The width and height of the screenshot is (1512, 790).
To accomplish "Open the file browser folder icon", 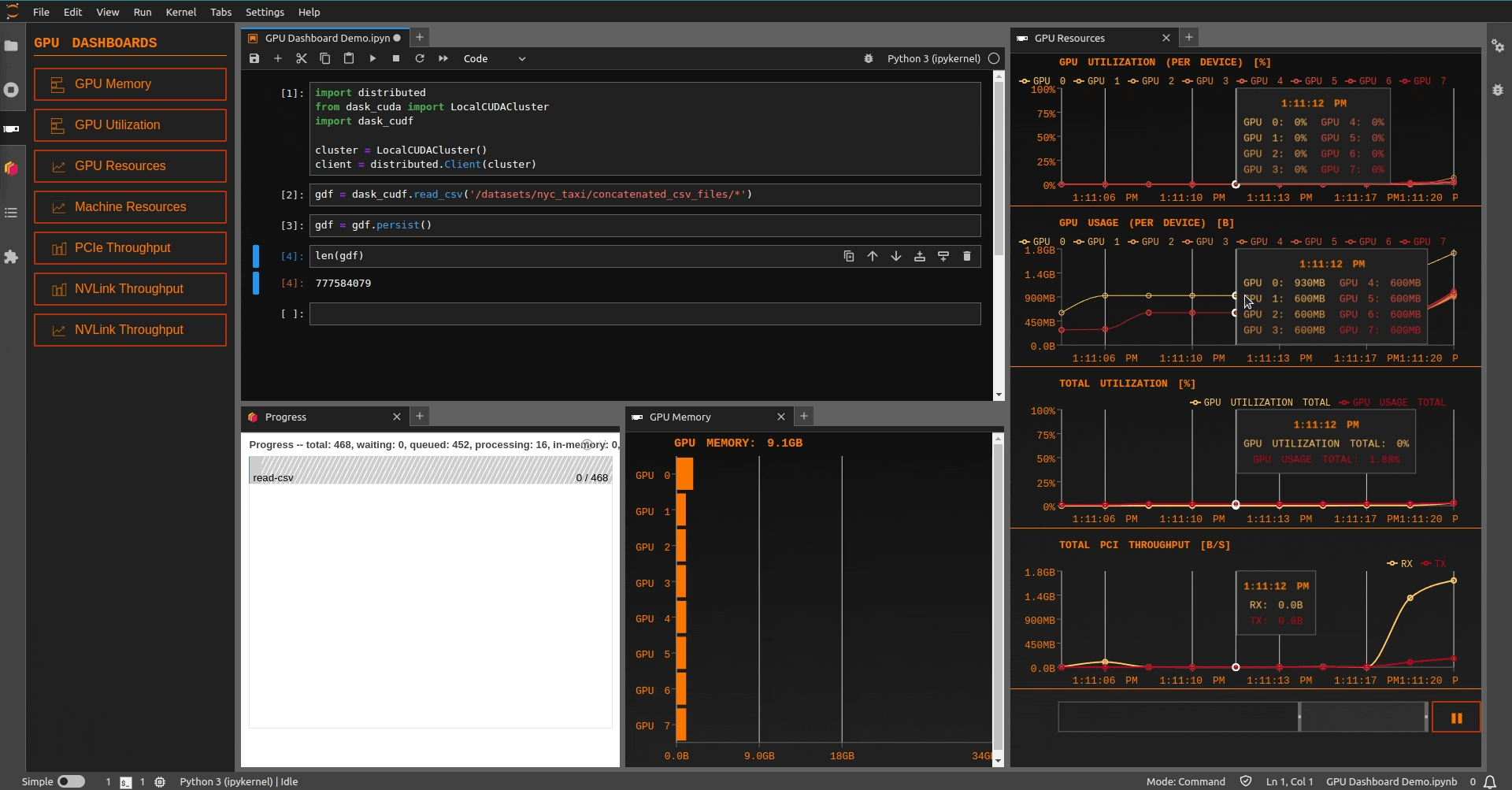I will (x=12, y=46).
